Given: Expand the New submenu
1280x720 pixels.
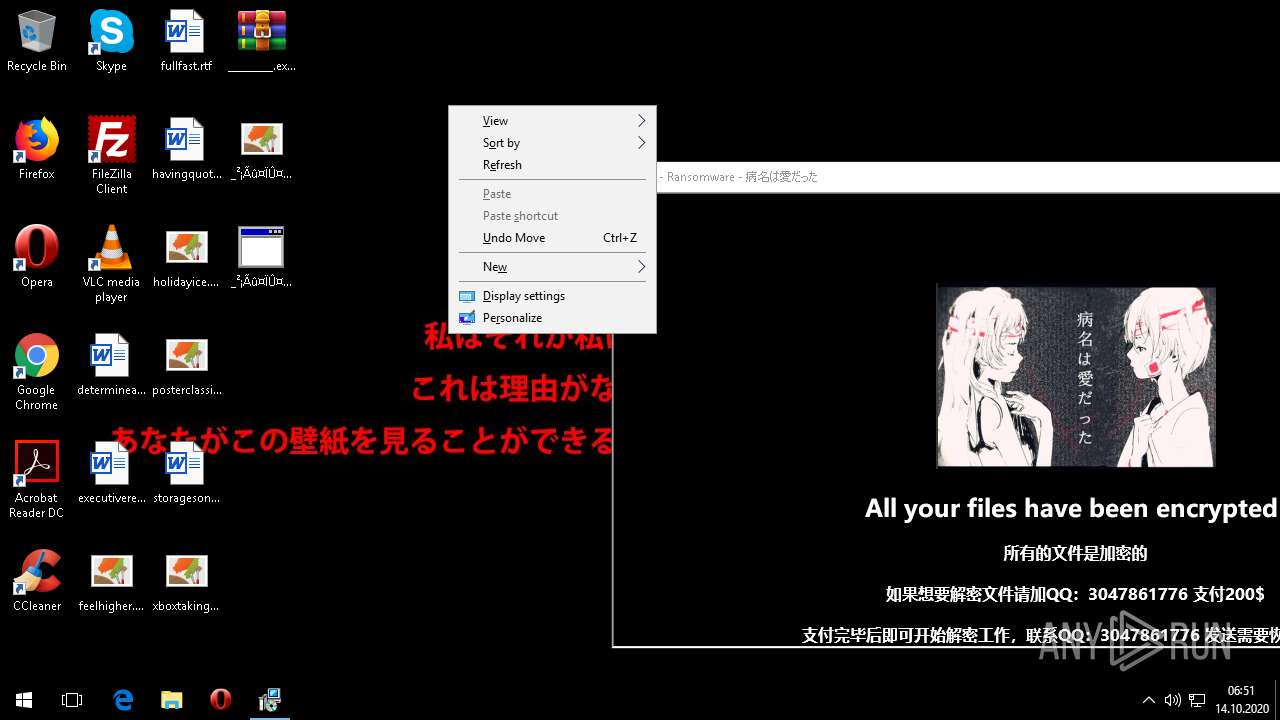Looking at the screenshot, I should click(552, 267).
